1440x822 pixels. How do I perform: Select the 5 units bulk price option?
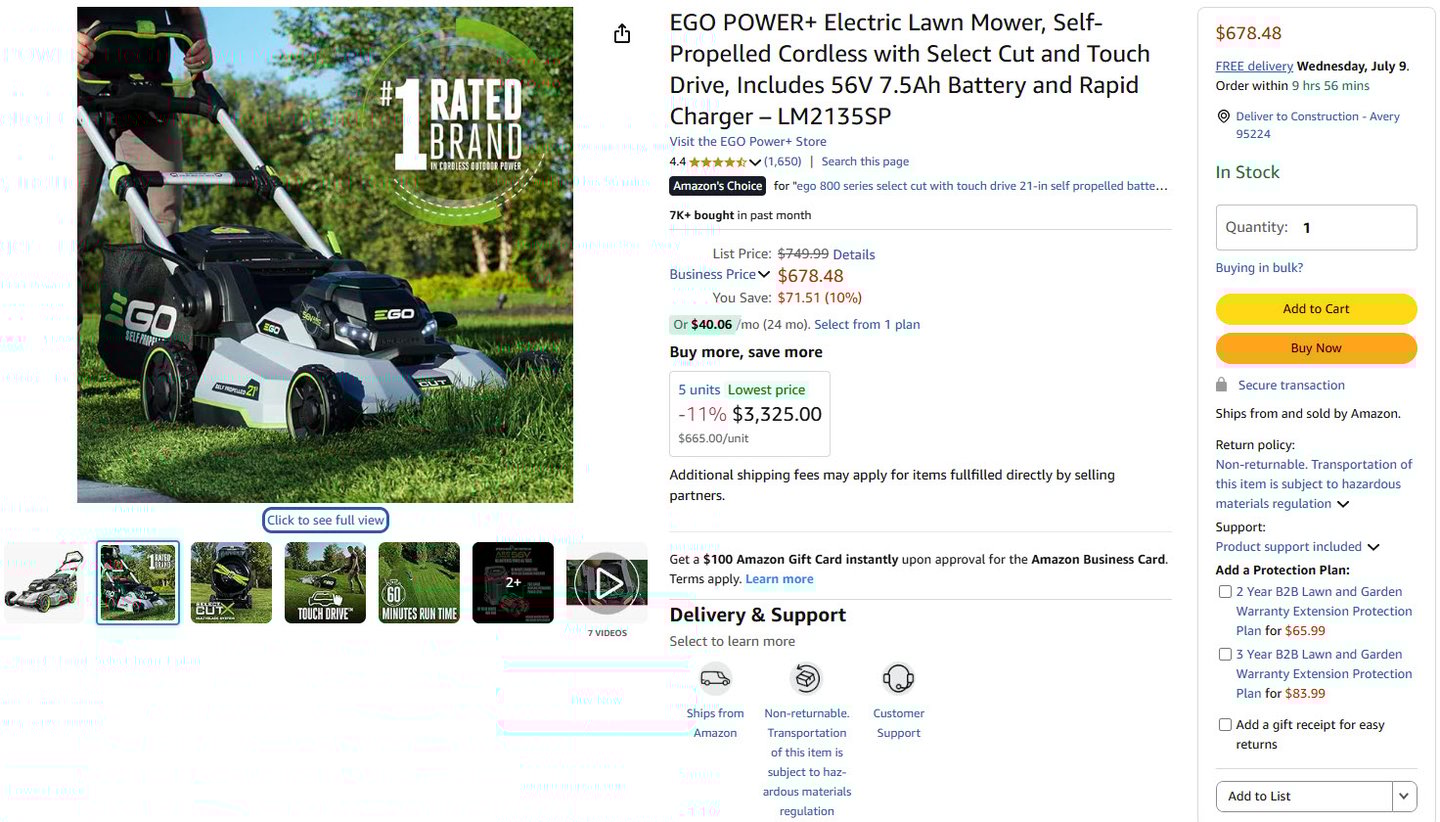(x=749, y=414)
